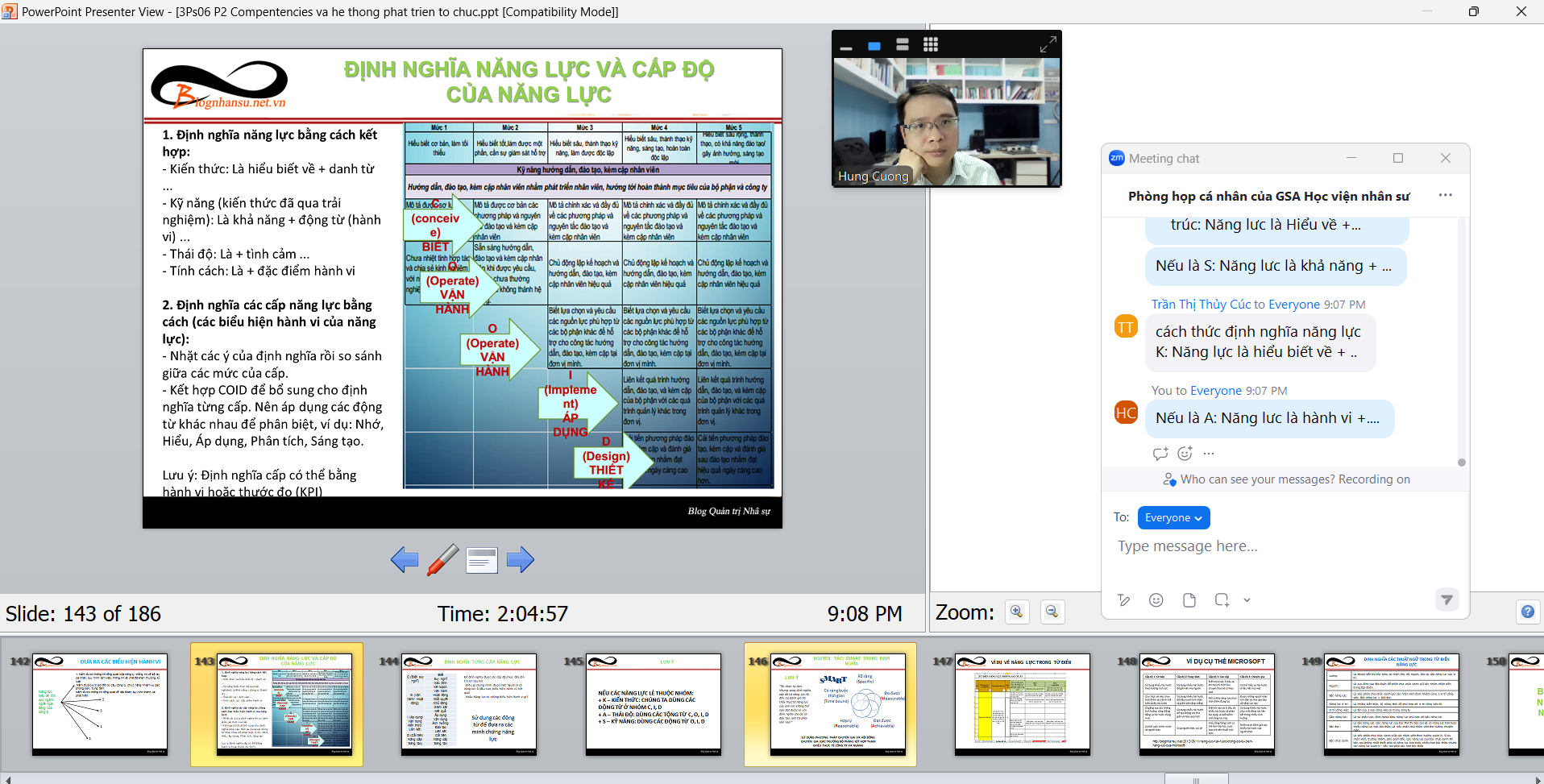Open the slide show menu icon
The height and width of the screenshot is (784, 1544).
click(x=482, y=559)
